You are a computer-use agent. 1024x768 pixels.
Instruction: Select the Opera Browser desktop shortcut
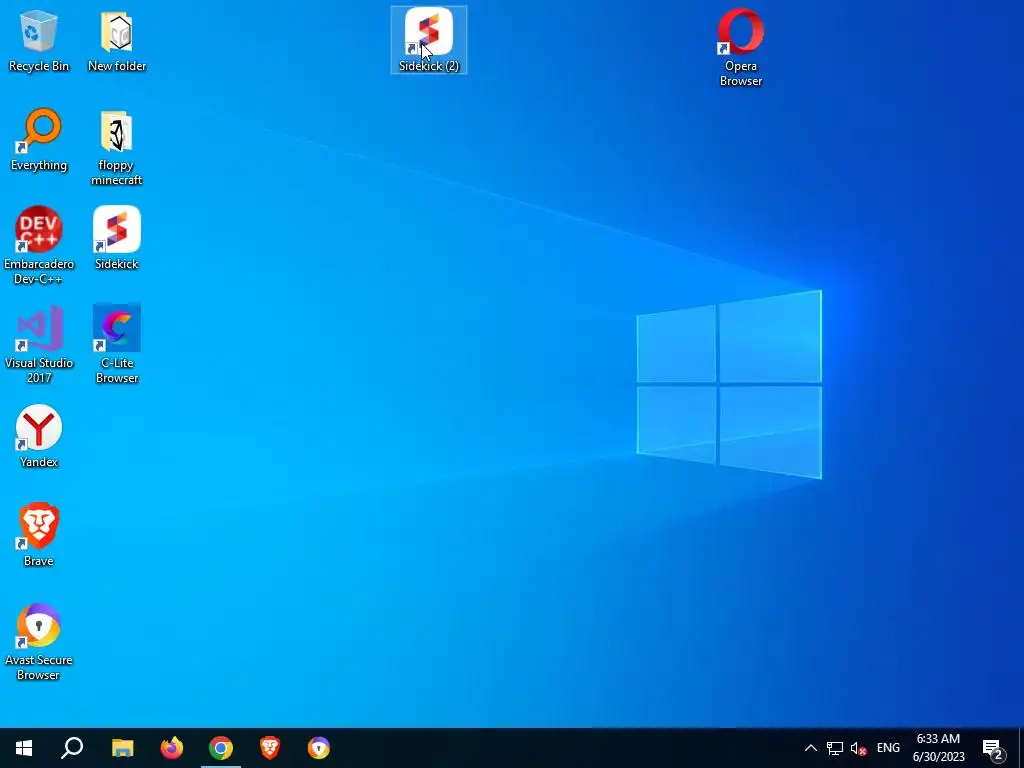(741, 48)
